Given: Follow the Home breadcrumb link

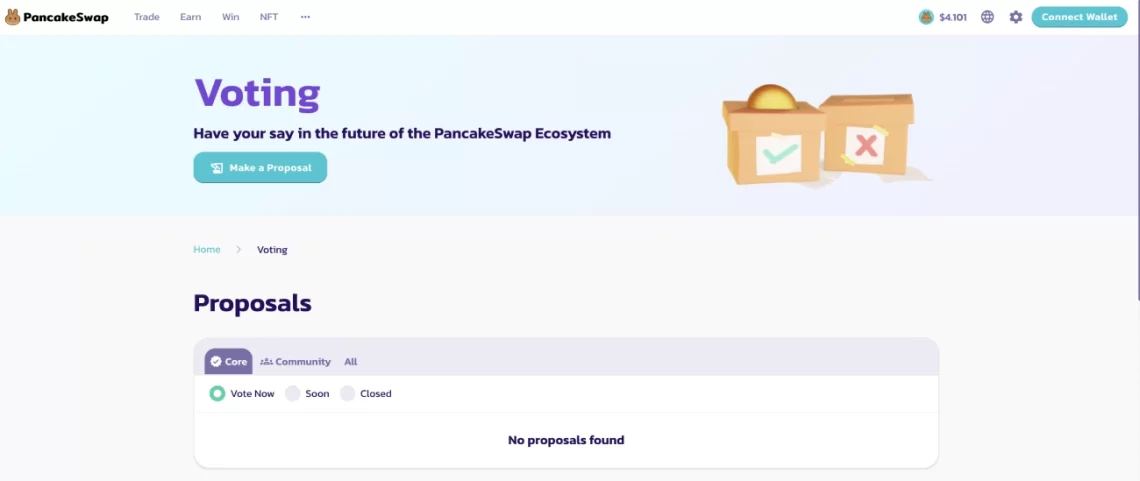Looking at the screenshot, I should click(x=207, y=249).
